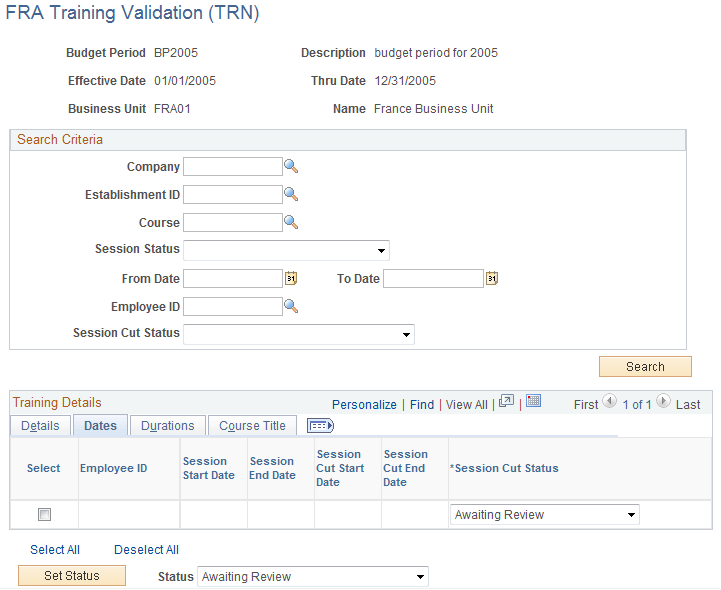Download Training Details to spreadsheet icon
The height and width of the screenshot is (590, 721).
click(x=533, y=401)
